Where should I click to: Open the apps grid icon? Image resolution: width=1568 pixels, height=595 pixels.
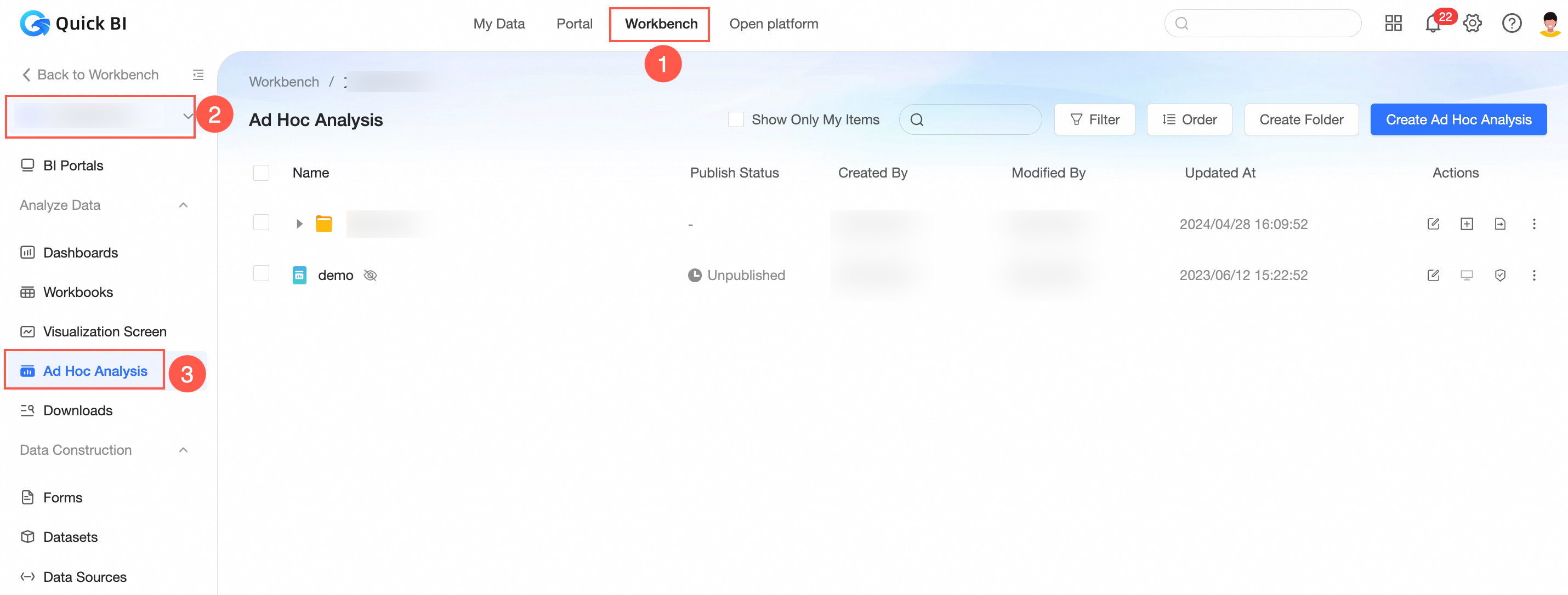point(1393,24)
